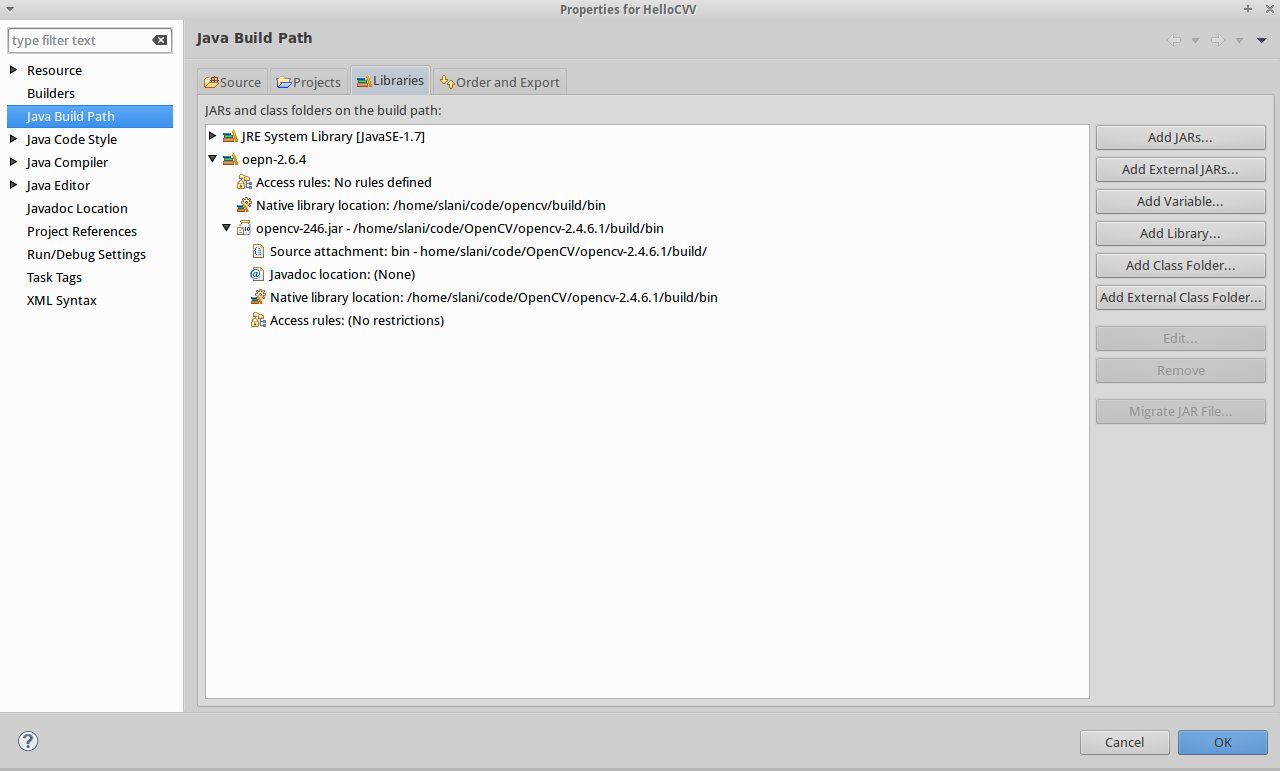Expand the Java Editor category

point(13,185)
